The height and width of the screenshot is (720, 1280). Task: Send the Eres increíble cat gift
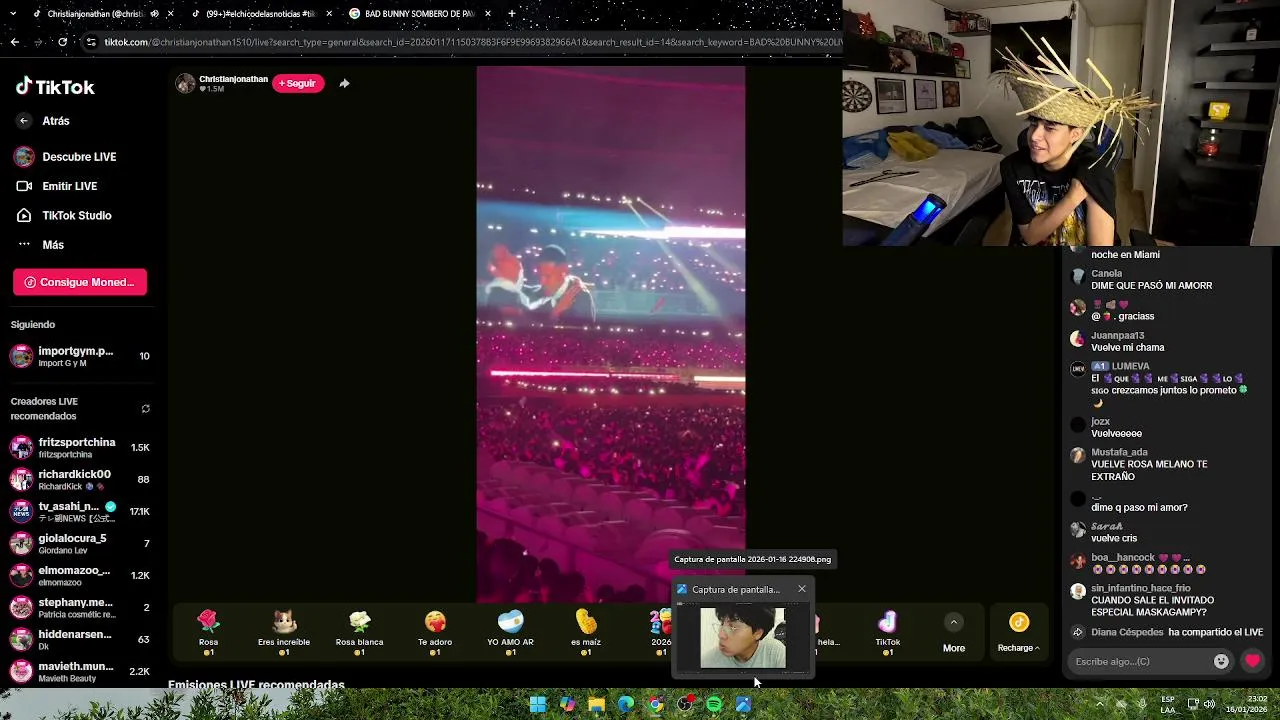[x=284, y=632]
